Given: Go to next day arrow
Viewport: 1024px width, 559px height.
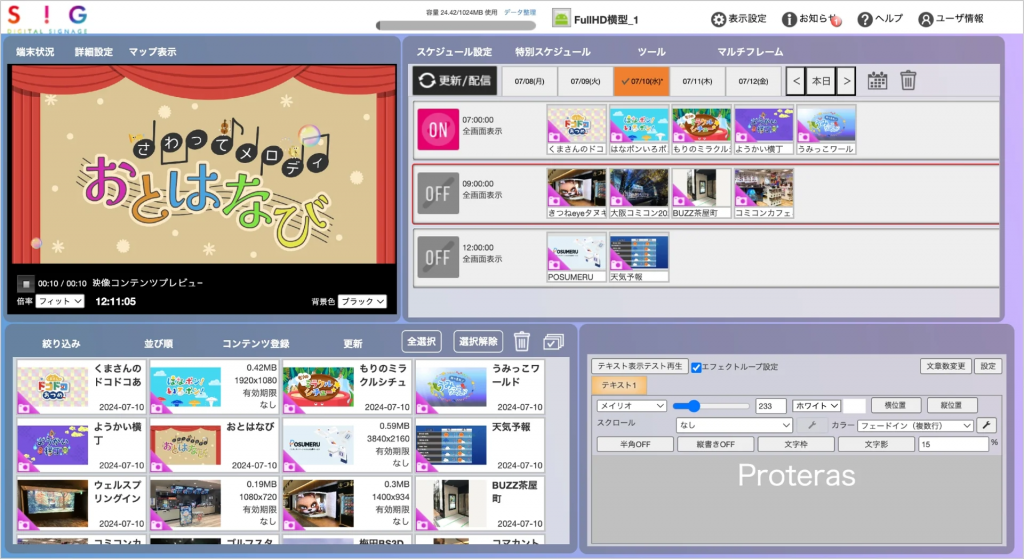Looking at the screenshot, I should tap(846, 81).
